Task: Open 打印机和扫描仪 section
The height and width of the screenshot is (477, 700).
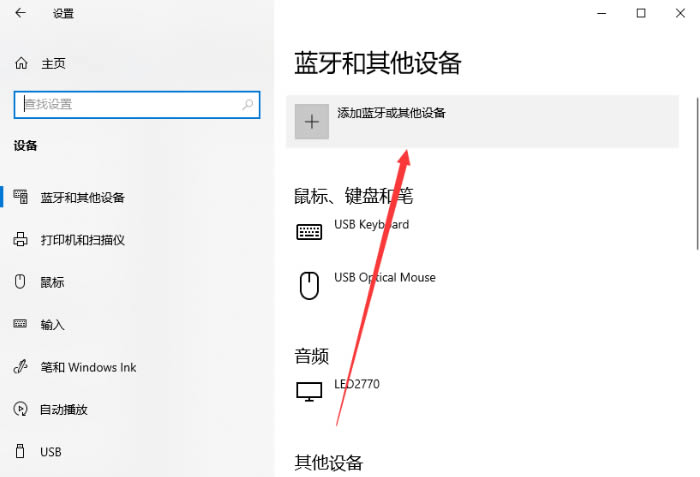Action: (x=82, y=240)
